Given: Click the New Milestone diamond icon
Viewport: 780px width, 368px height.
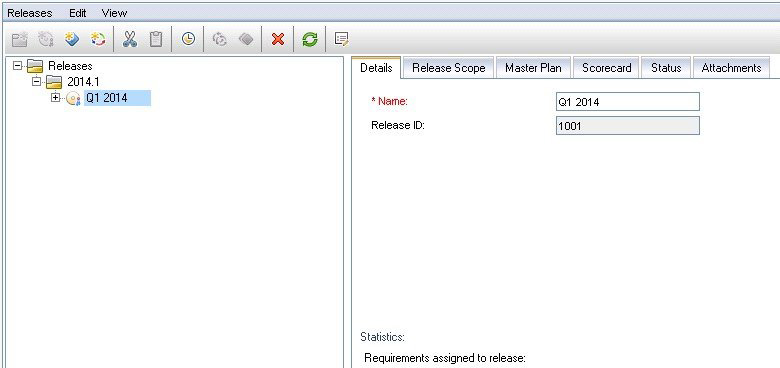Looking at the screenshot, I should 73,39.
